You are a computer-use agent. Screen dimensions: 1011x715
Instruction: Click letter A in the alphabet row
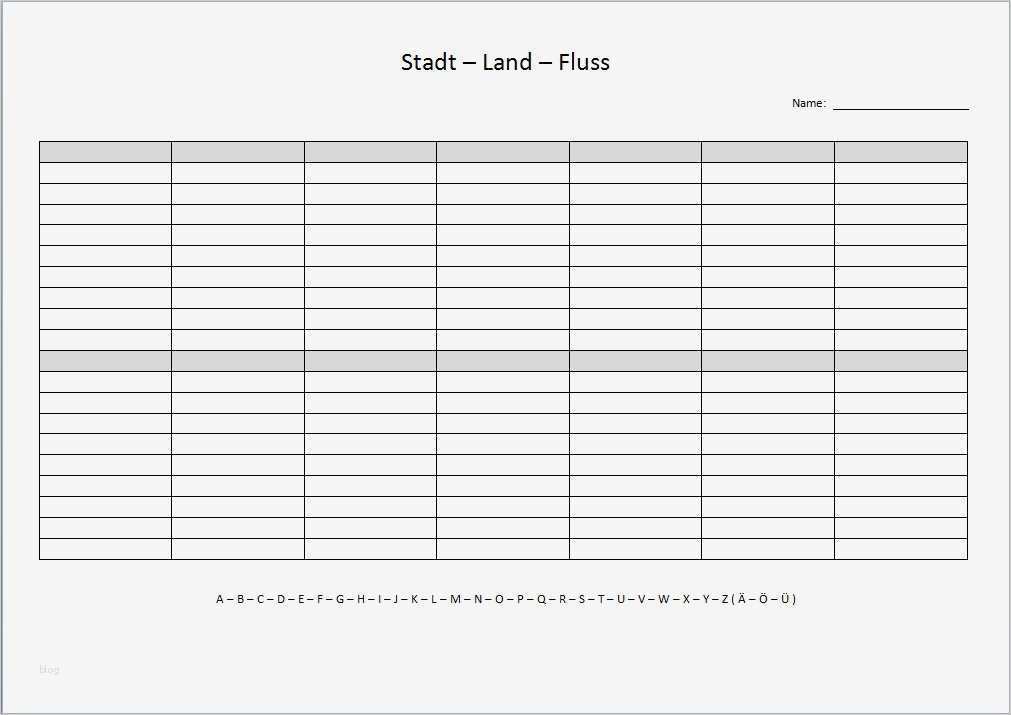coord(220,599)
